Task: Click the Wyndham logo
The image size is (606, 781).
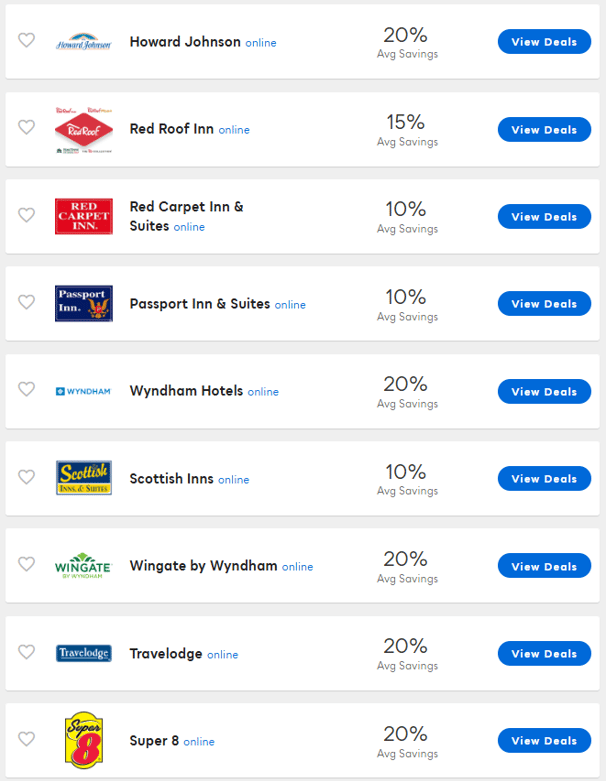Action: pyautogui.click(x=84, y=391)
